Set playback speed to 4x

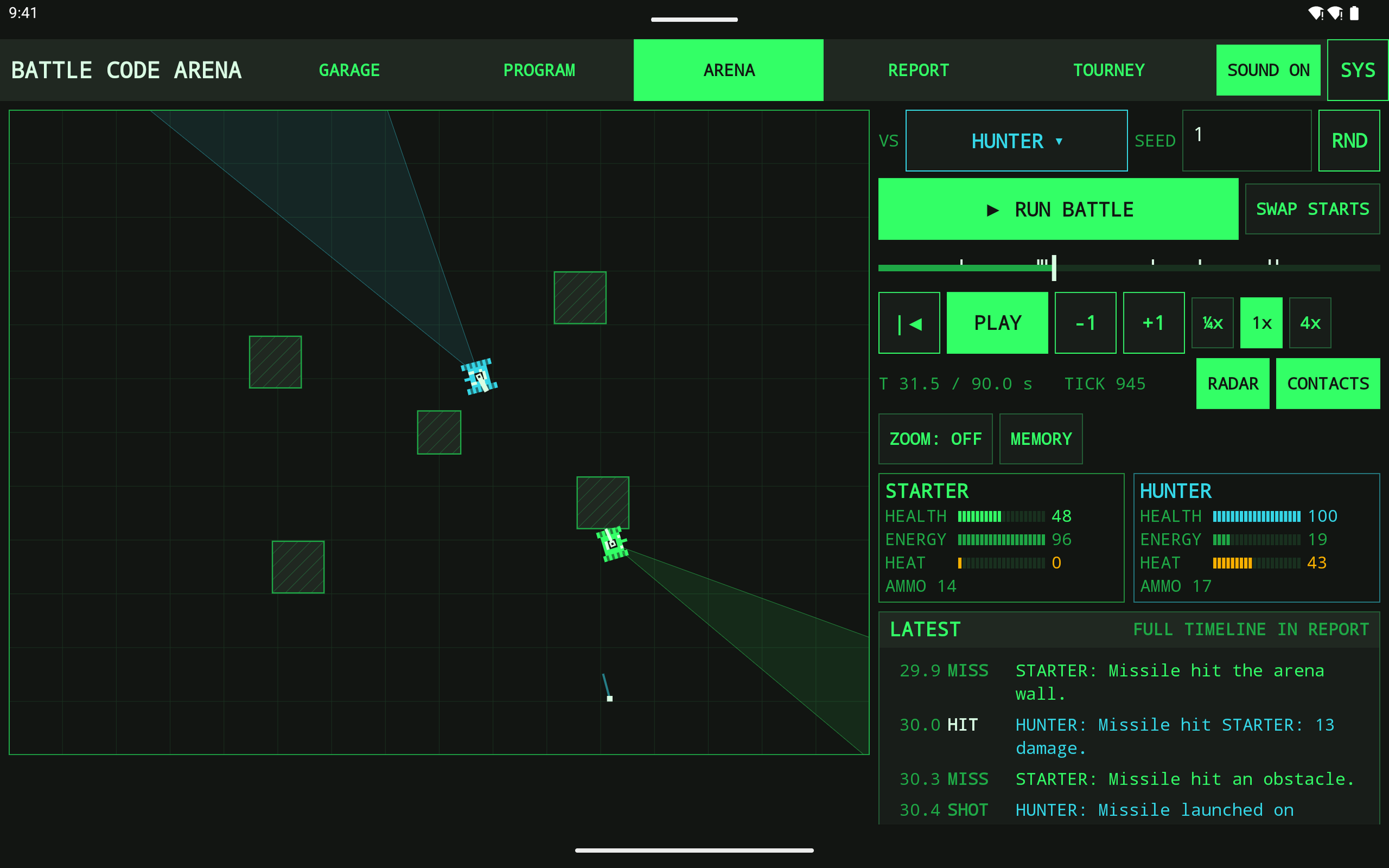[x=1310, y=323]
